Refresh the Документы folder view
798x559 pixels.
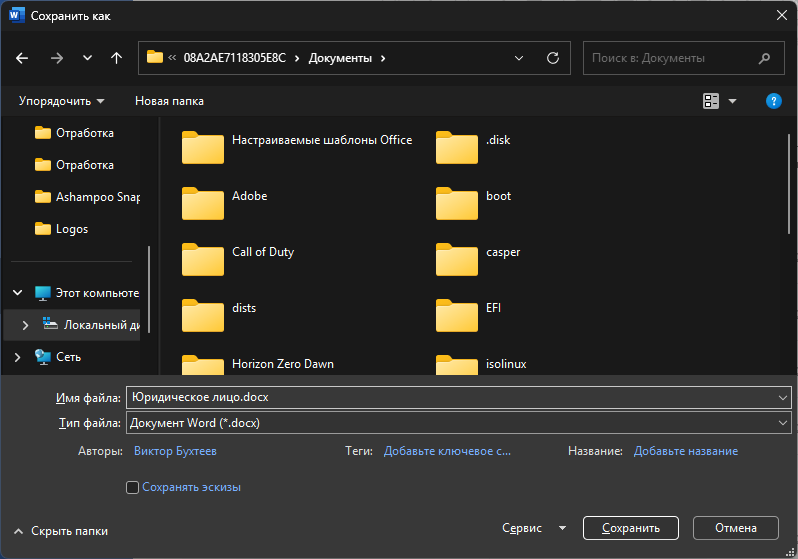coord(552,58)
